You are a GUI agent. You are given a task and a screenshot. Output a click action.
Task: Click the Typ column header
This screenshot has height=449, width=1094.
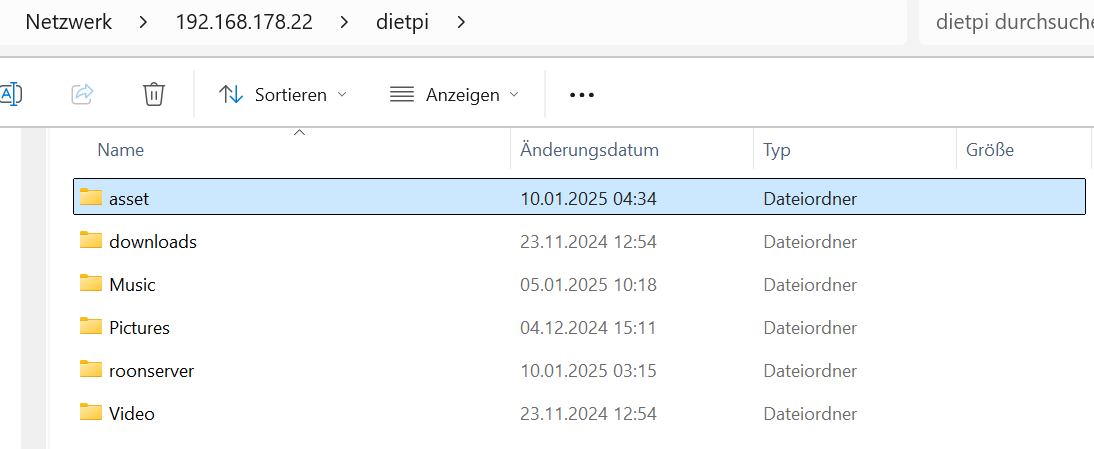coord(777,150)
